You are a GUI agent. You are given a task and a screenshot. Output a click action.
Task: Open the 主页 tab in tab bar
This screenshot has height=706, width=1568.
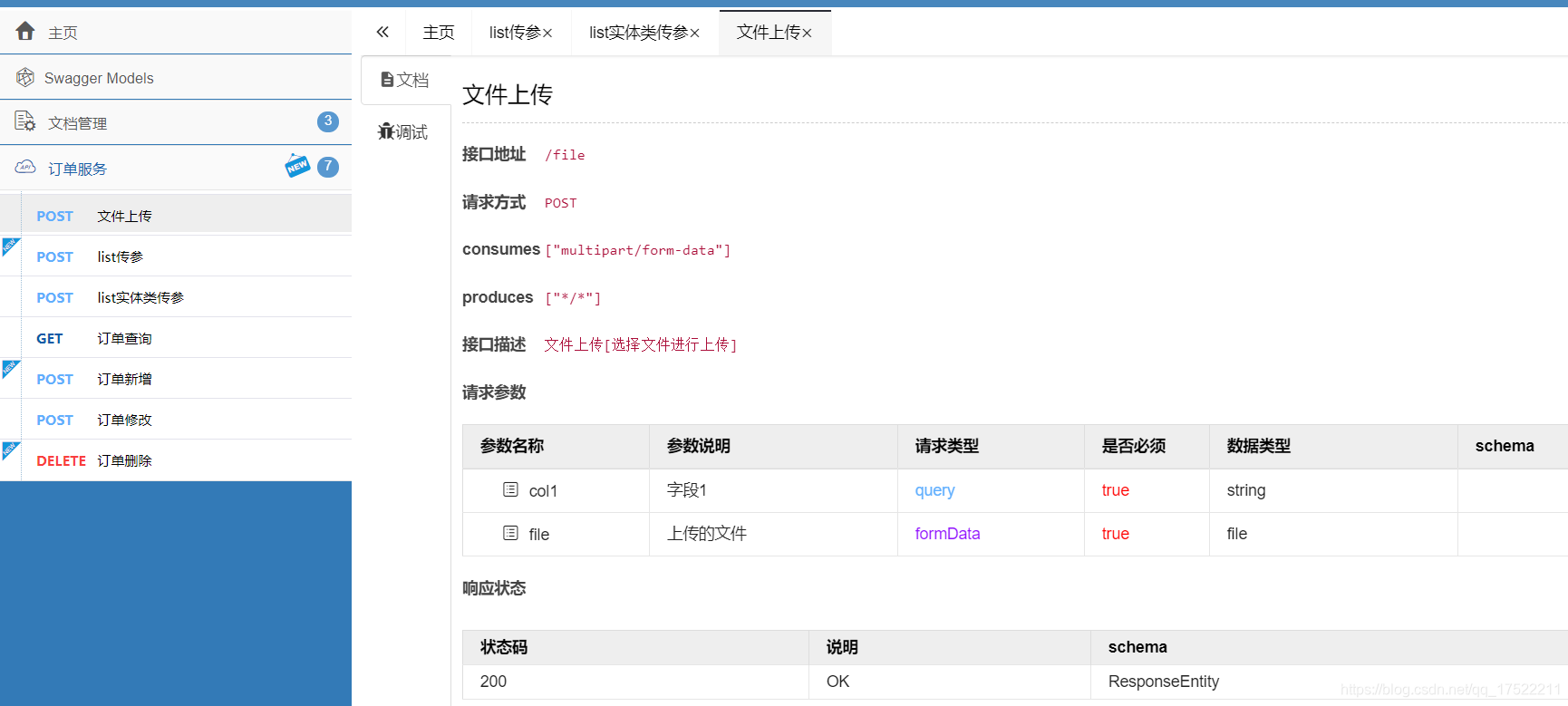point(439,33)
